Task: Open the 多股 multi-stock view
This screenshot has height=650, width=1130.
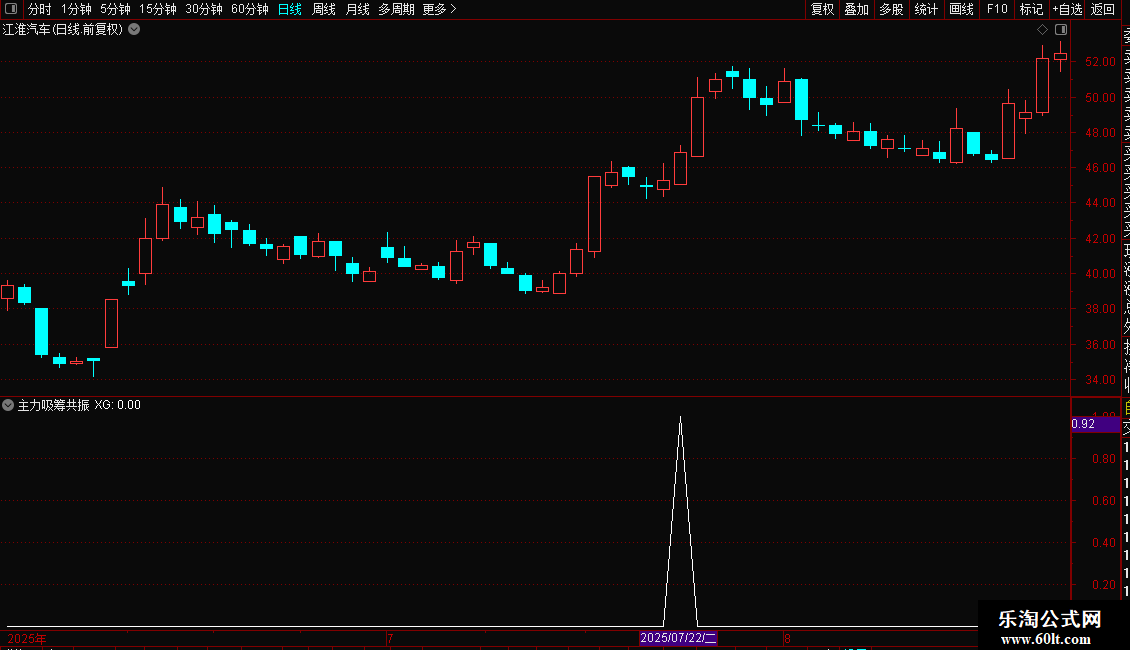Action: pos(891,9)
